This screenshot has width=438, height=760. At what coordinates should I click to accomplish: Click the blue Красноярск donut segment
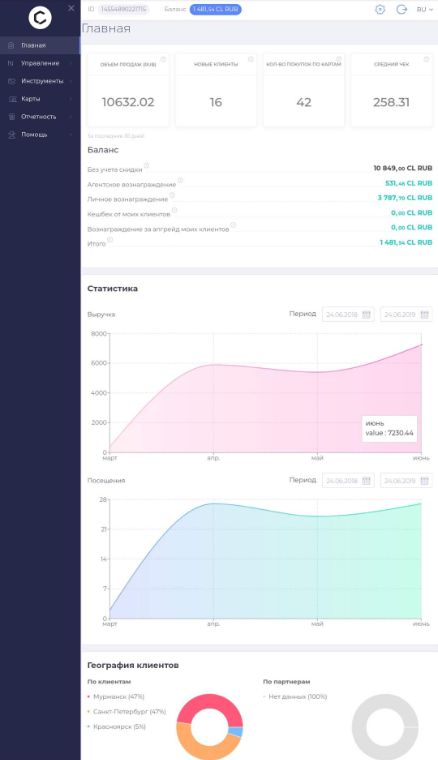click(236, 731)
